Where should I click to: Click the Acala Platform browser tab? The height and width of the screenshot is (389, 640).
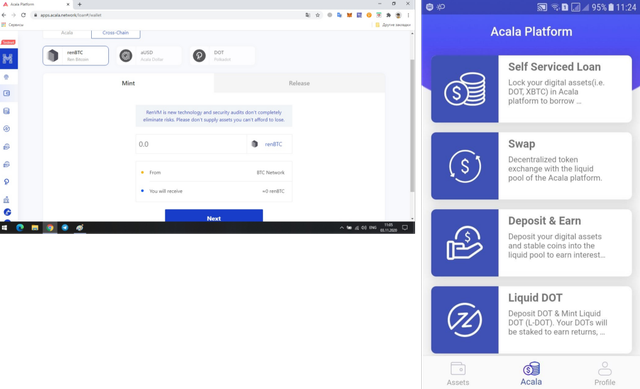coord(37,4)
